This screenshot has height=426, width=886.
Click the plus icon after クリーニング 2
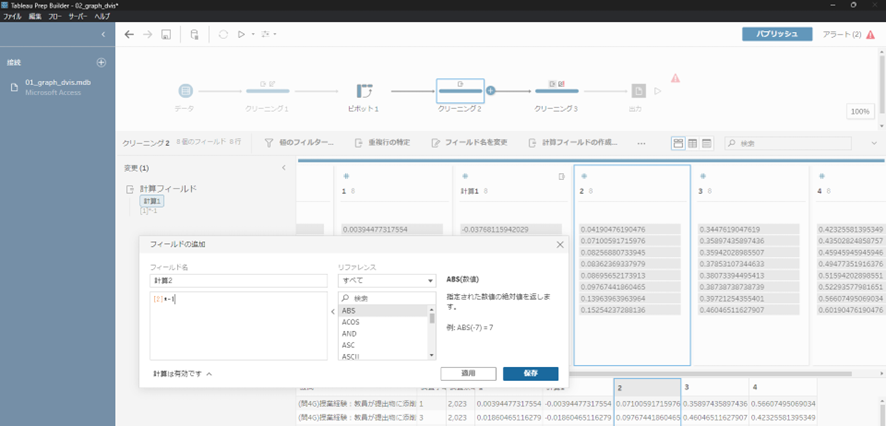point(490,90)
